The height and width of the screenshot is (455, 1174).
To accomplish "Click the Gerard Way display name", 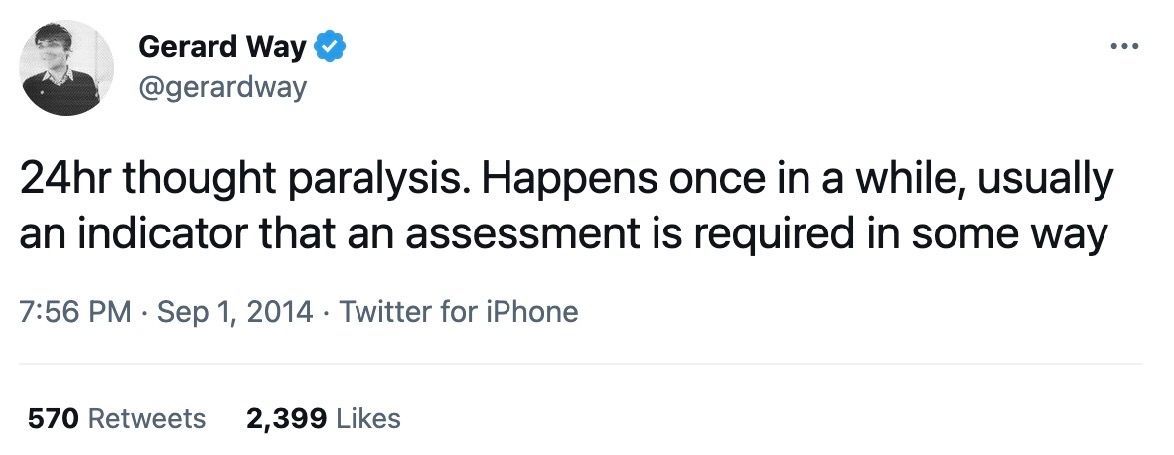I will tap(222, 46).
